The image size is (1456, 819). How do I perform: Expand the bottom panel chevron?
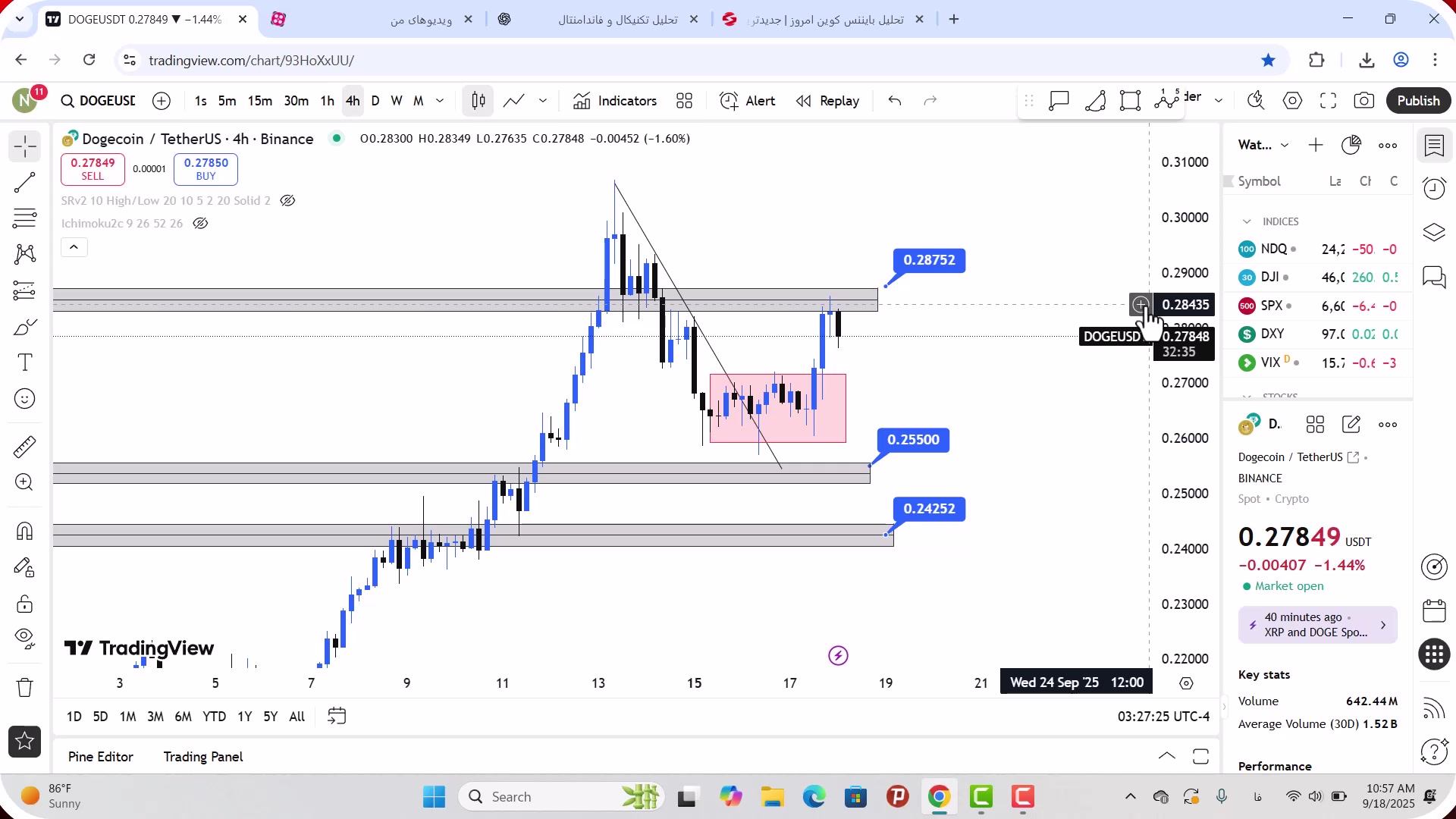pyautogui.click(x=1167, y=756)
